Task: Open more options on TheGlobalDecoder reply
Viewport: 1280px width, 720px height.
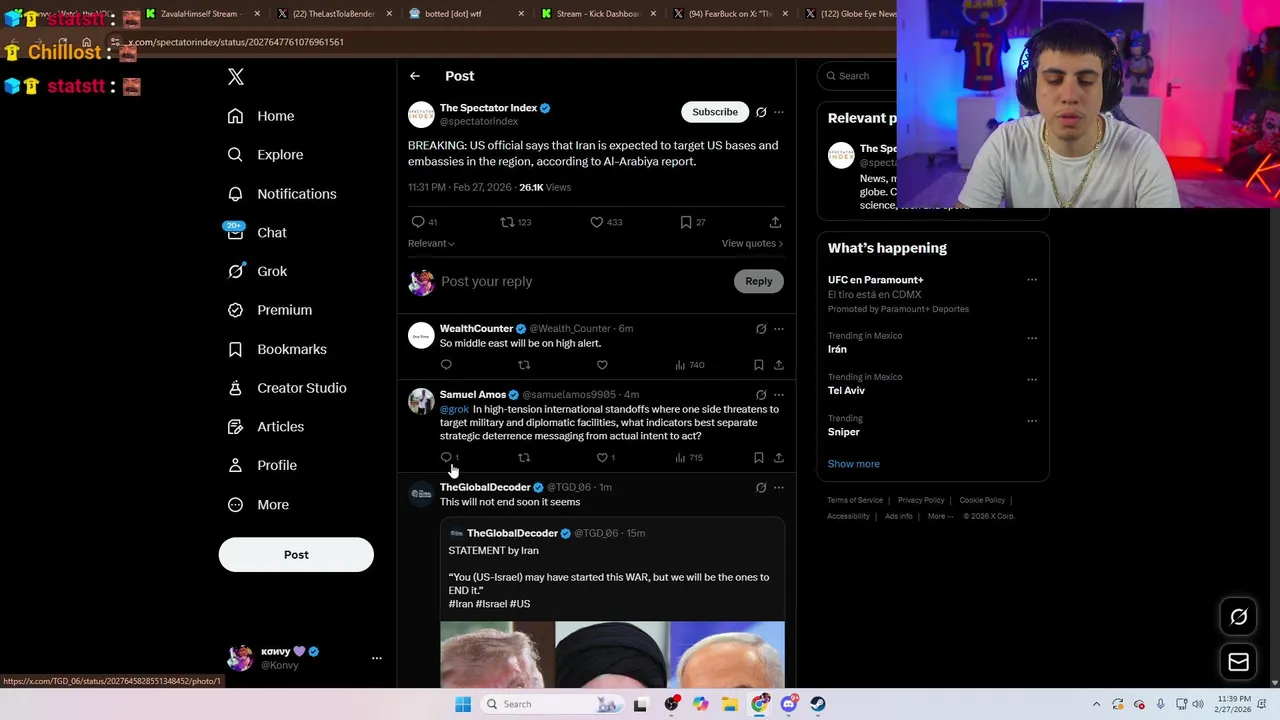Action: 779,488
